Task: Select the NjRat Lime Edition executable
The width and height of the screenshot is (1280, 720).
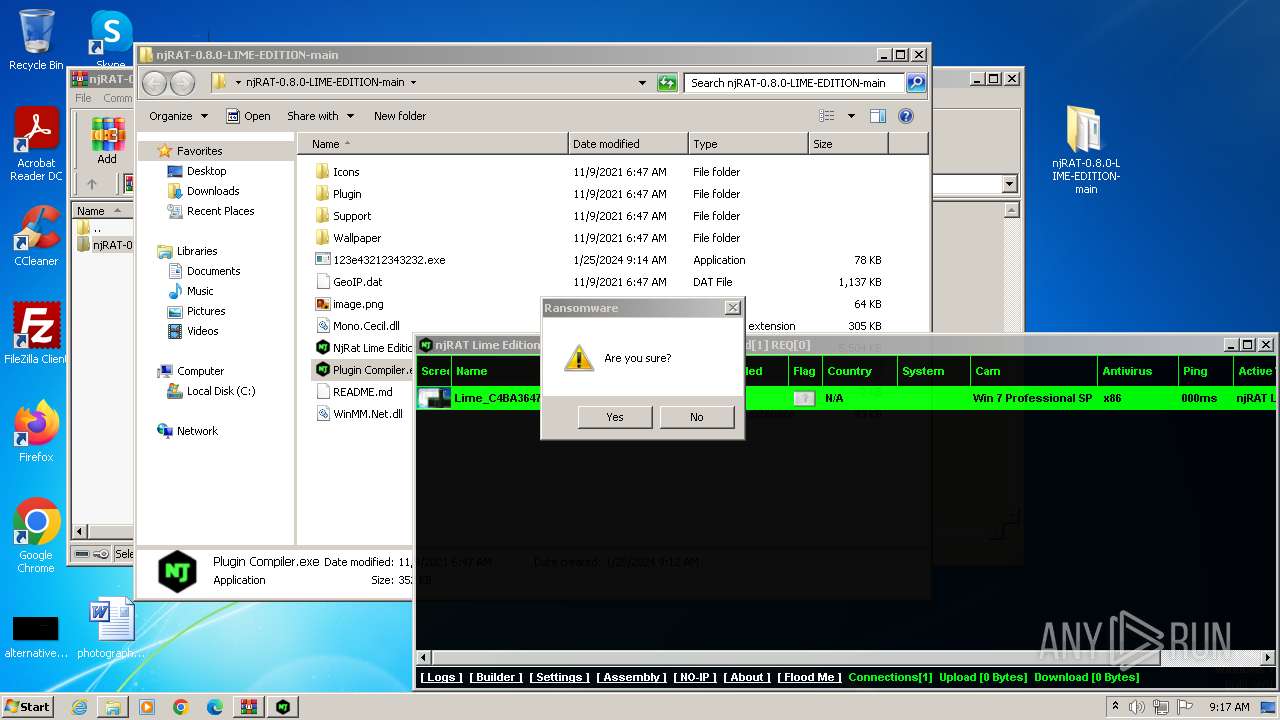Action: [x=364, y=348]
